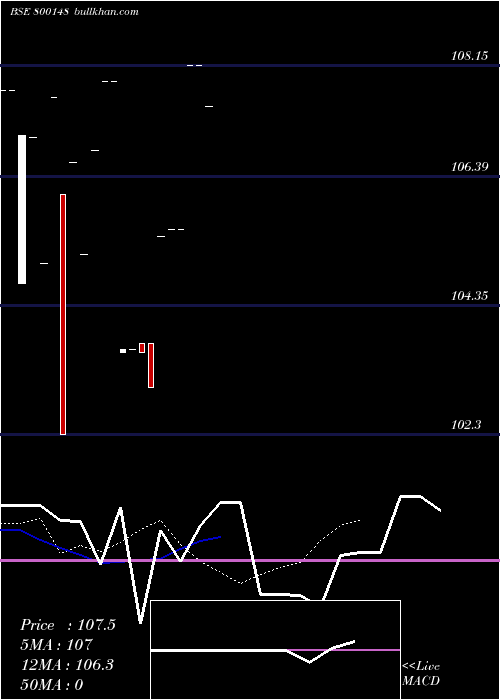Click the 104.35 price level label
500x700 pixels.
tap(469, 296)
